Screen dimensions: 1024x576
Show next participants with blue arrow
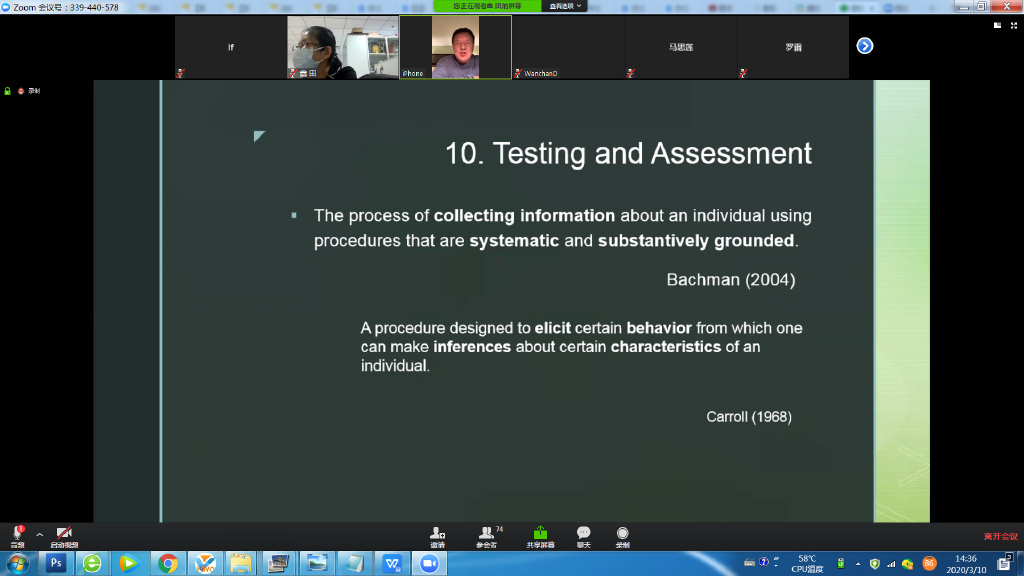click(865, 46)
